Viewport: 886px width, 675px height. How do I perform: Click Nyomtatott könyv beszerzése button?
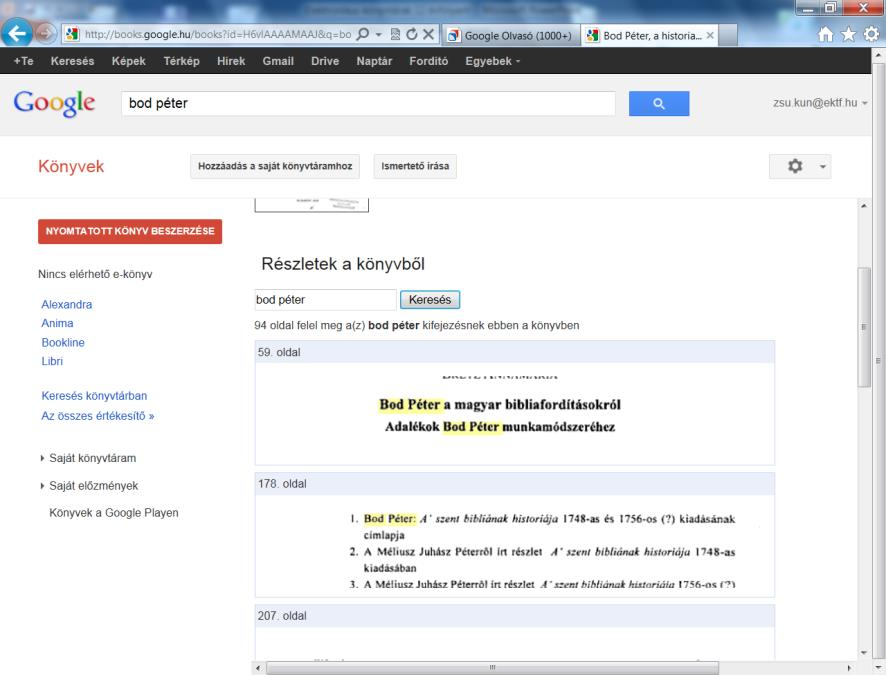(x=130, y=232)
